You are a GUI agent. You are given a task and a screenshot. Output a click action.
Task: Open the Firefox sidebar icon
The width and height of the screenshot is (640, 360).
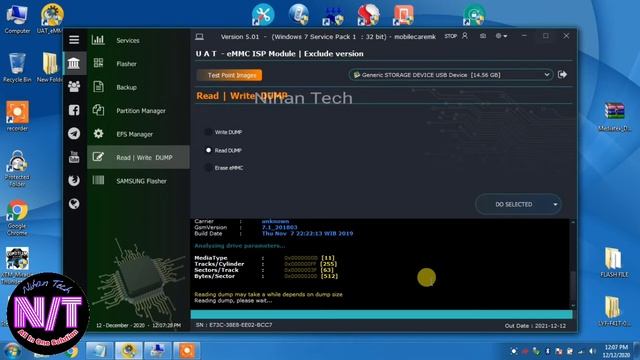(x=74, y=180)
